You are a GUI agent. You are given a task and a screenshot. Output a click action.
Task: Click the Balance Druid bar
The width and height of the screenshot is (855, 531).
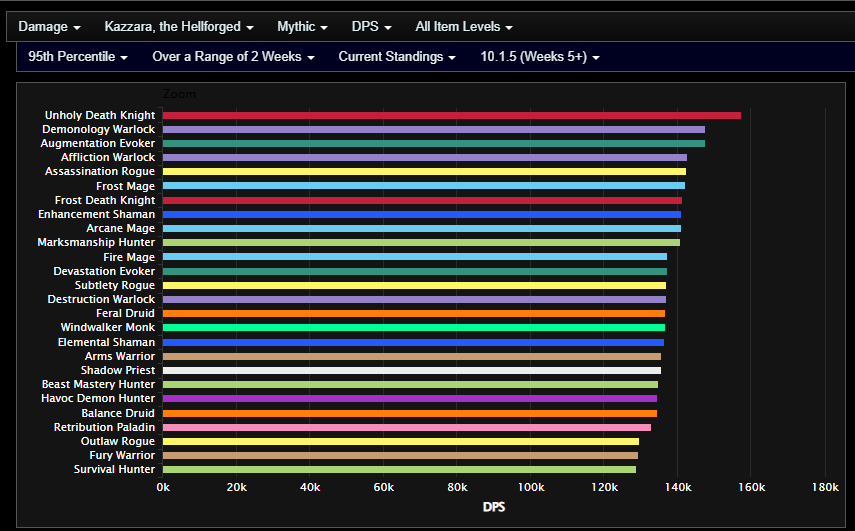(x=410, y=413)
